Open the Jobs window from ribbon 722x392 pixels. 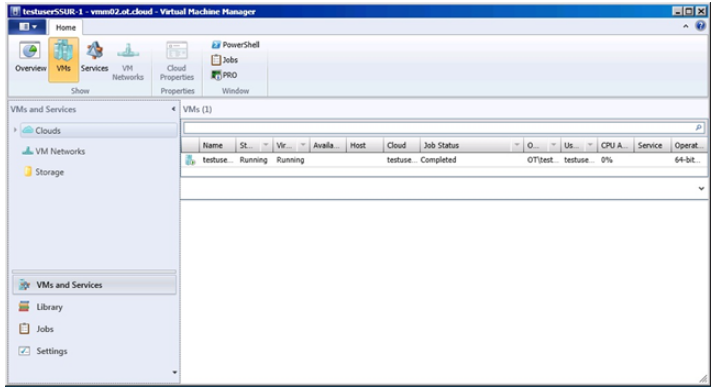coord(225,60)
